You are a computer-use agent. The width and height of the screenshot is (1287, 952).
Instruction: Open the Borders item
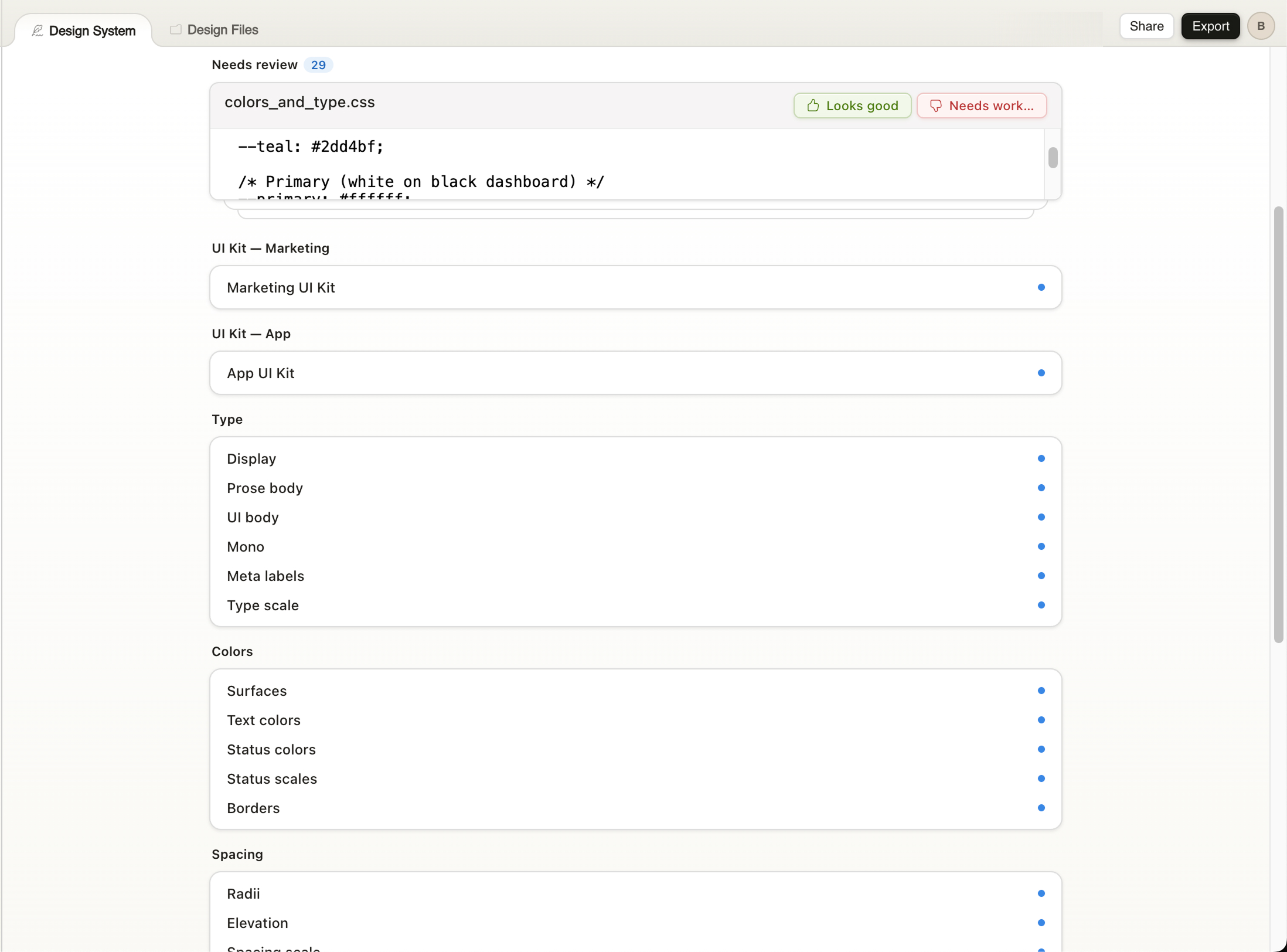point(635,808)
